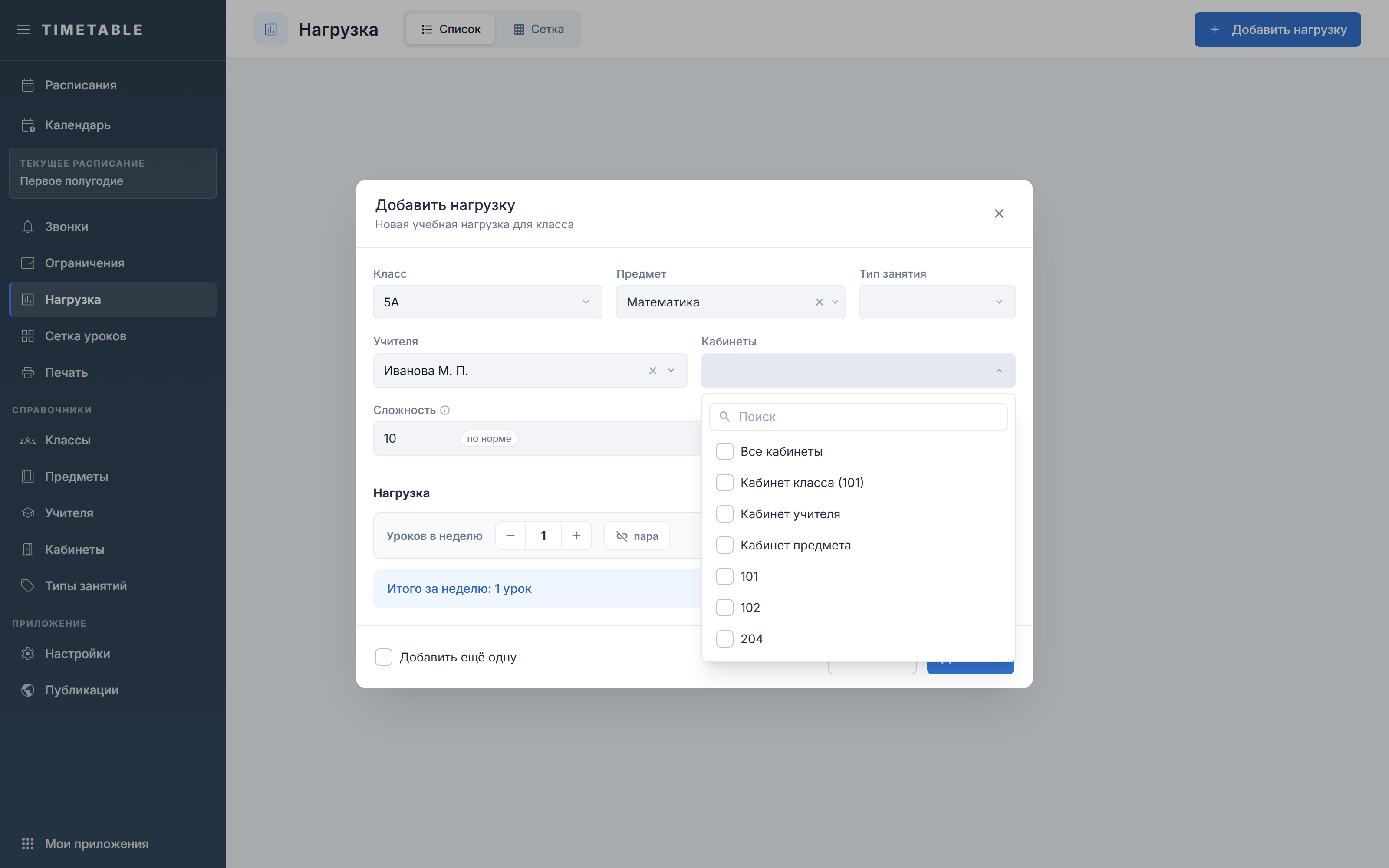Decrease lessons per week with minus button
This screenshot has height=868, width=1389.
(510, 536)
